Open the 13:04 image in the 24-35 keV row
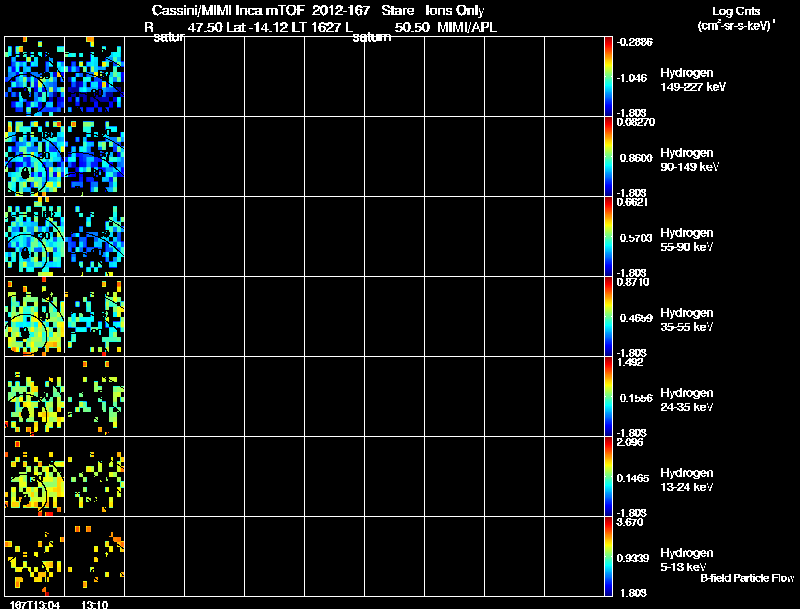 [x=35, y=397]
